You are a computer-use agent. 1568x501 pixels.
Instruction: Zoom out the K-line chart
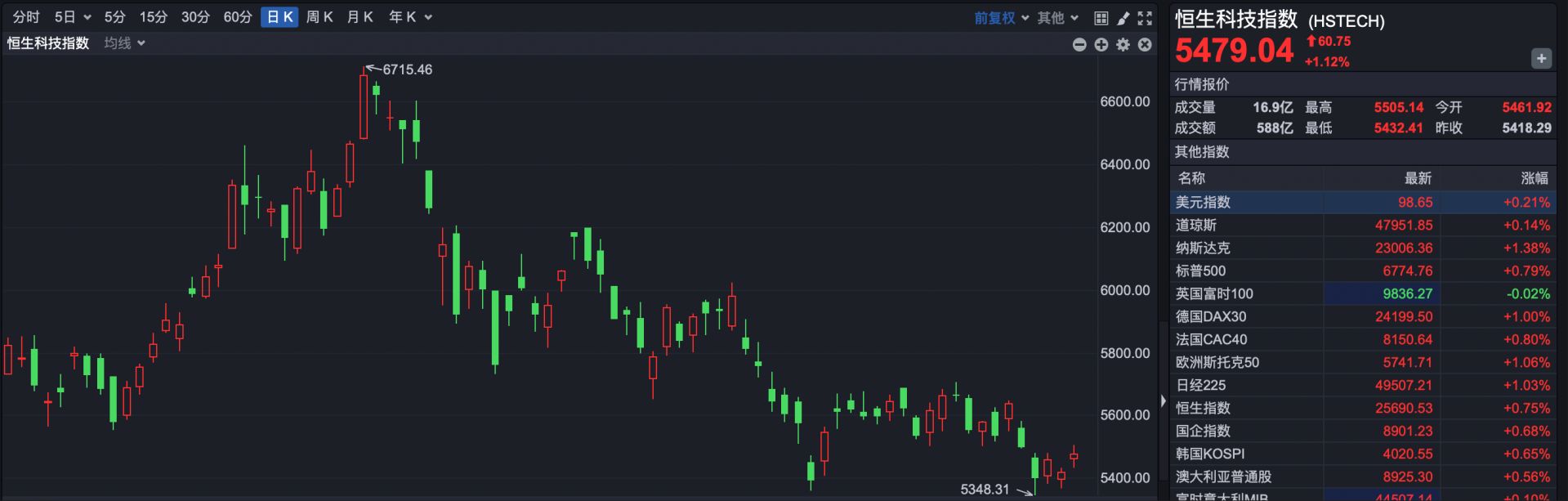(x=1079, y=44)
